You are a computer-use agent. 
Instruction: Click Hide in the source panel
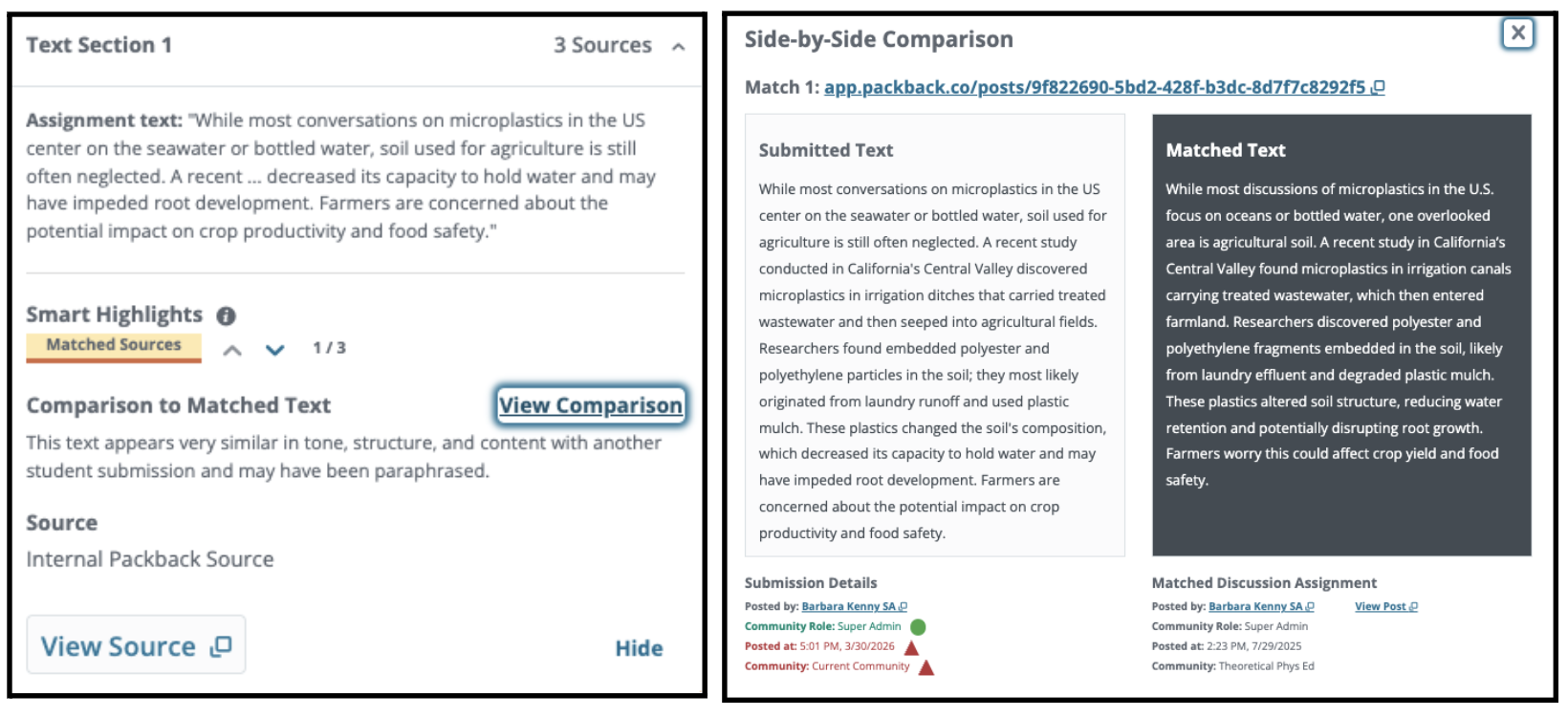639,648
